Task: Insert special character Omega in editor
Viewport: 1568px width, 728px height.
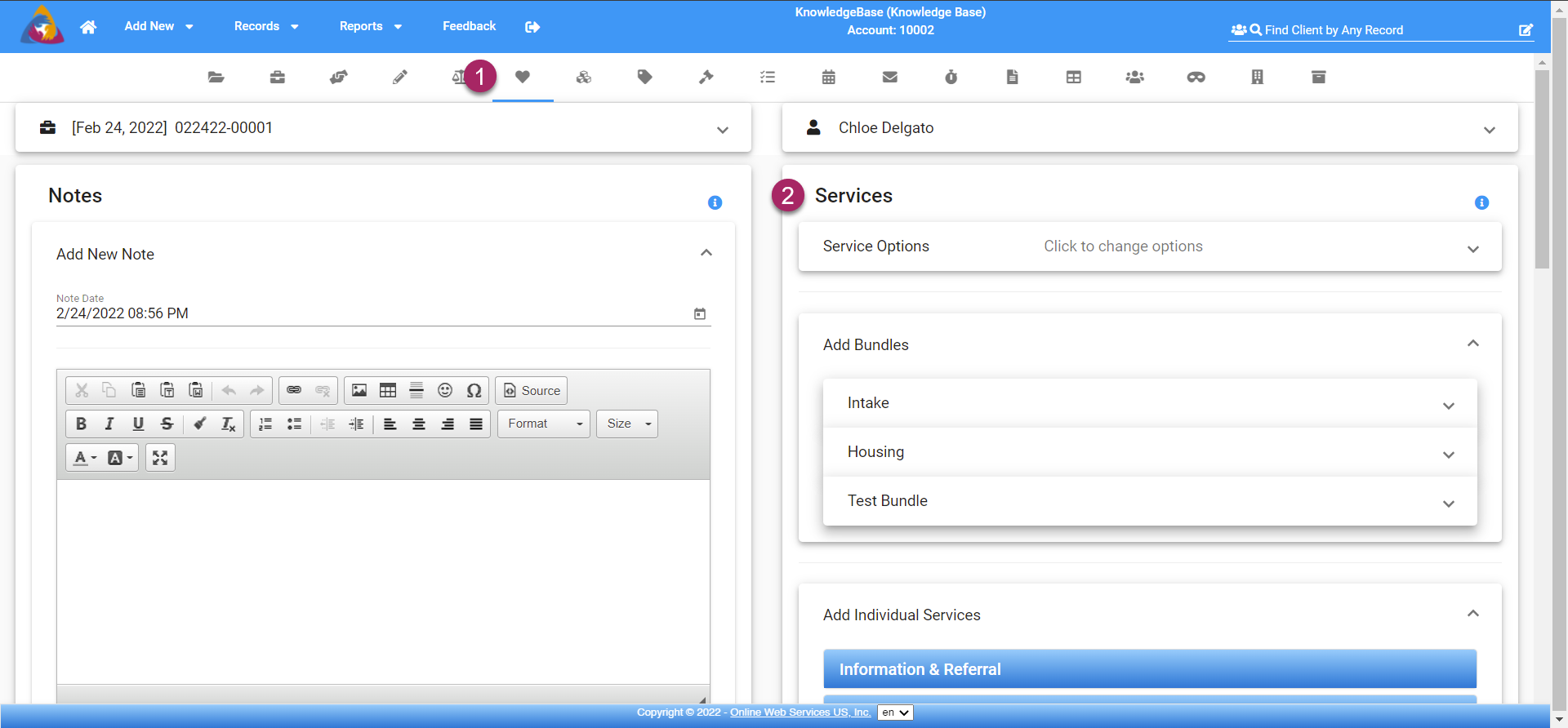Action: click(x=474, y=390)
